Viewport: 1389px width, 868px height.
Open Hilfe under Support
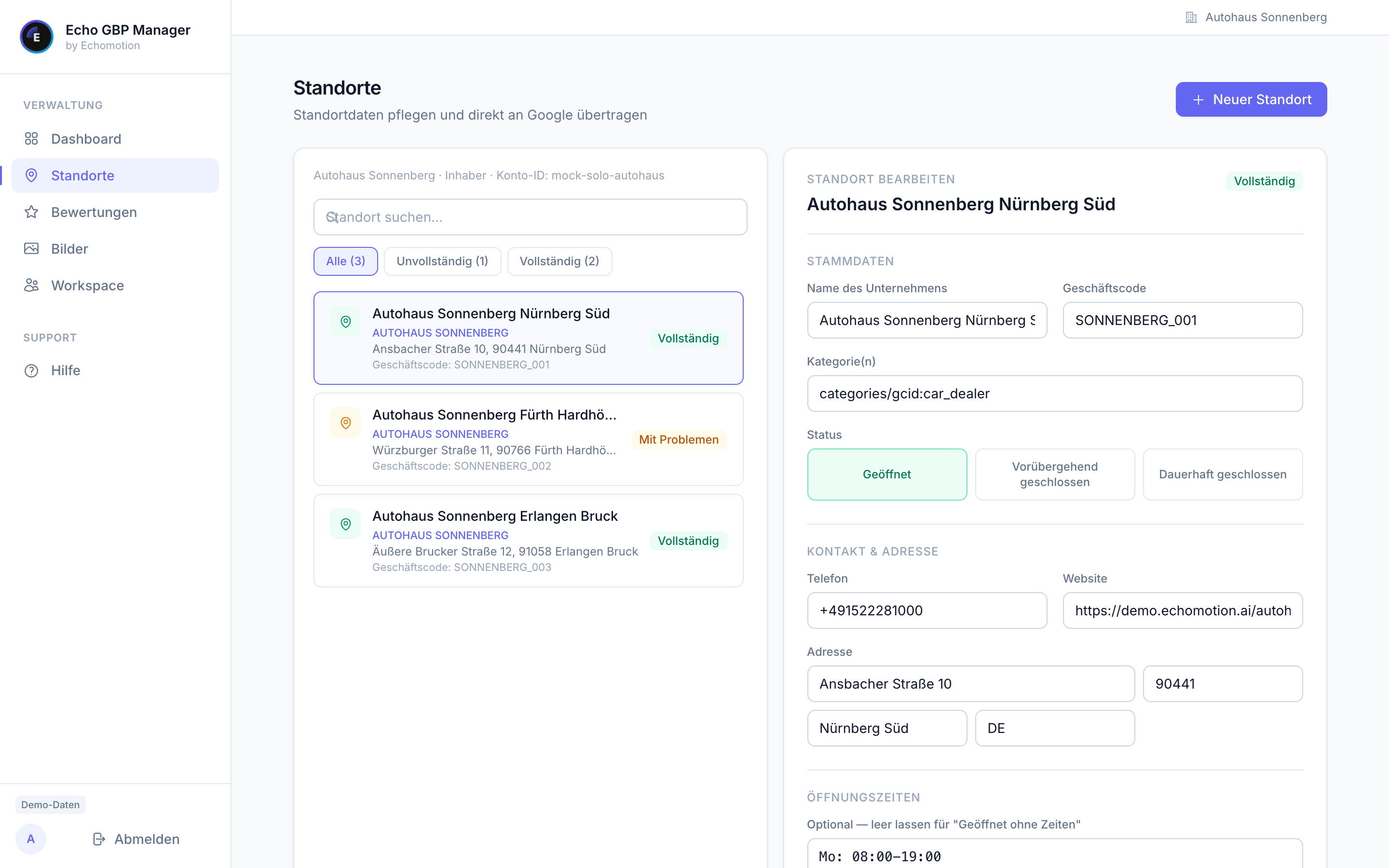(115, 370)
